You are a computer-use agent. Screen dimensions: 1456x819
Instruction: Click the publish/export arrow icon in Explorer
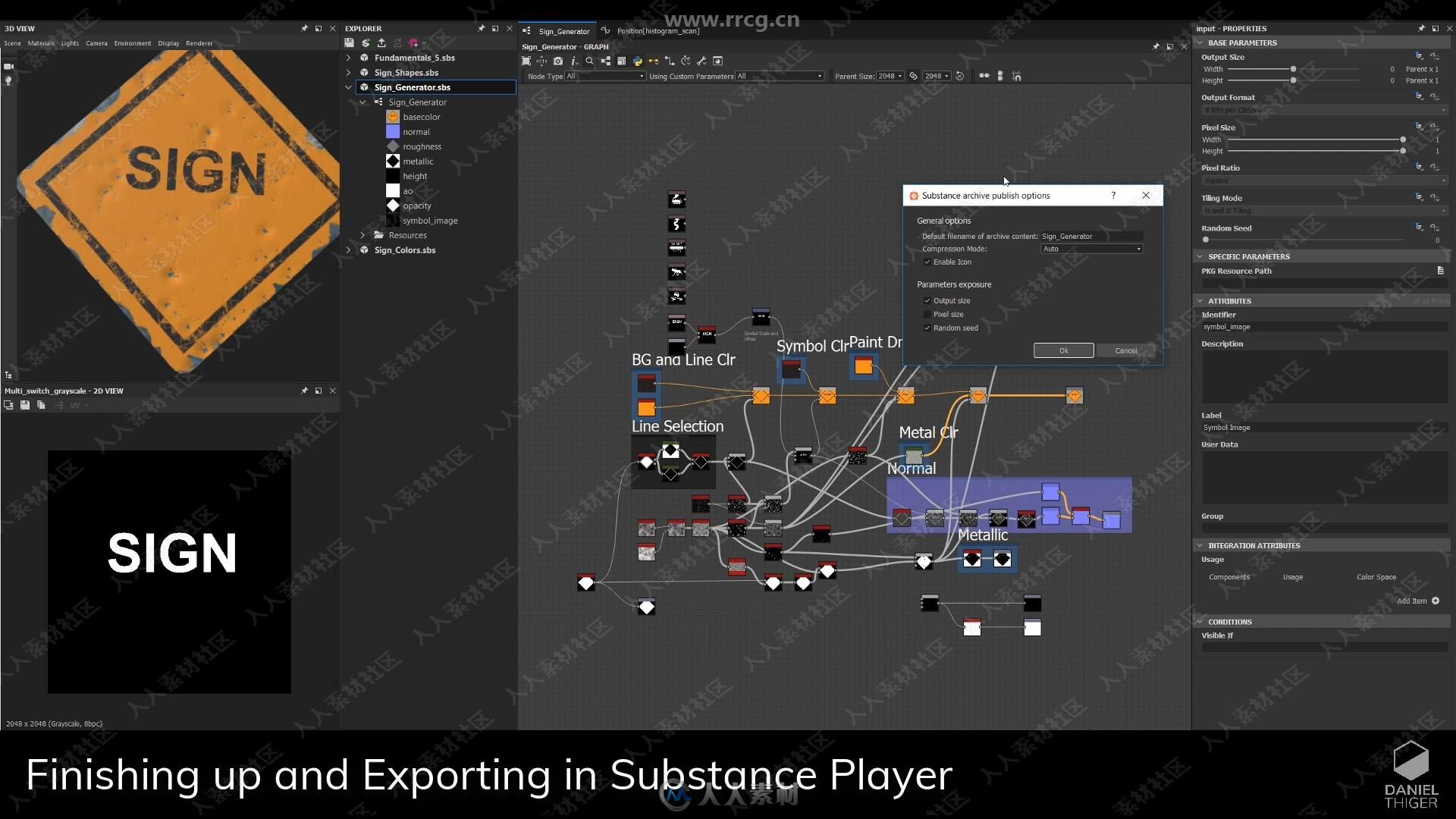click(381, 43)
